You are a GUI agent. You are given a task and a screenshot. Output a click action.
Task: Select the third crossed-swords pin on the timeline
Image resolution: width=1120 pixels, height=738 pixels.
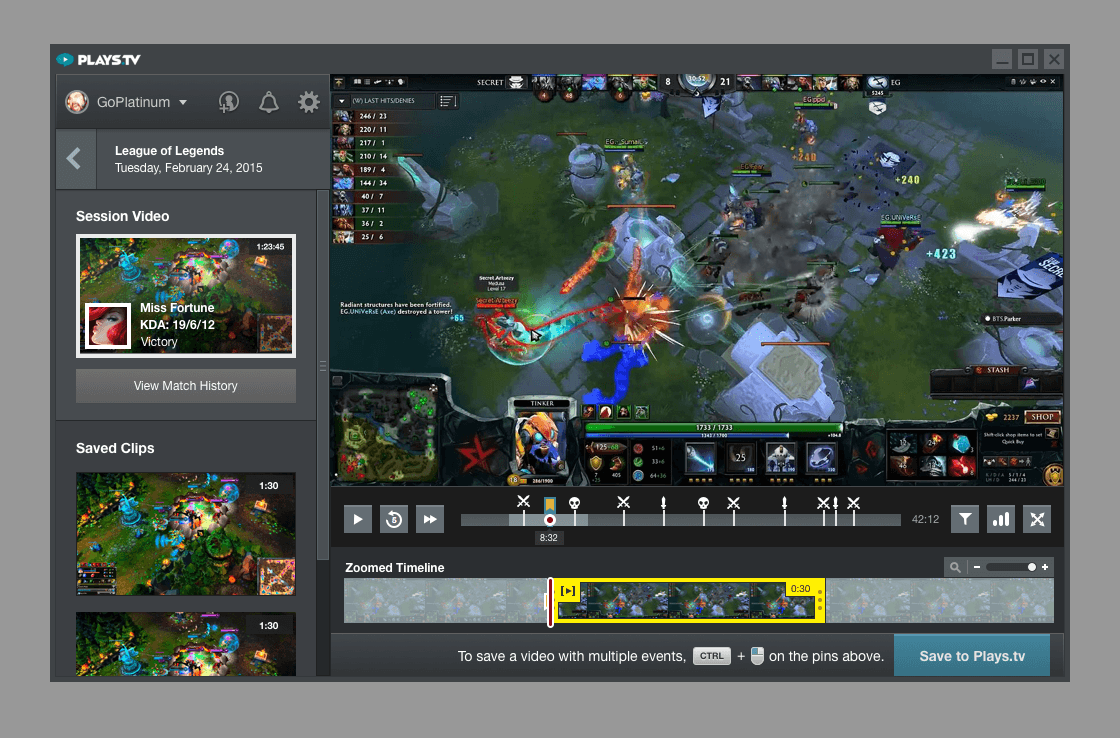(734, 503)
